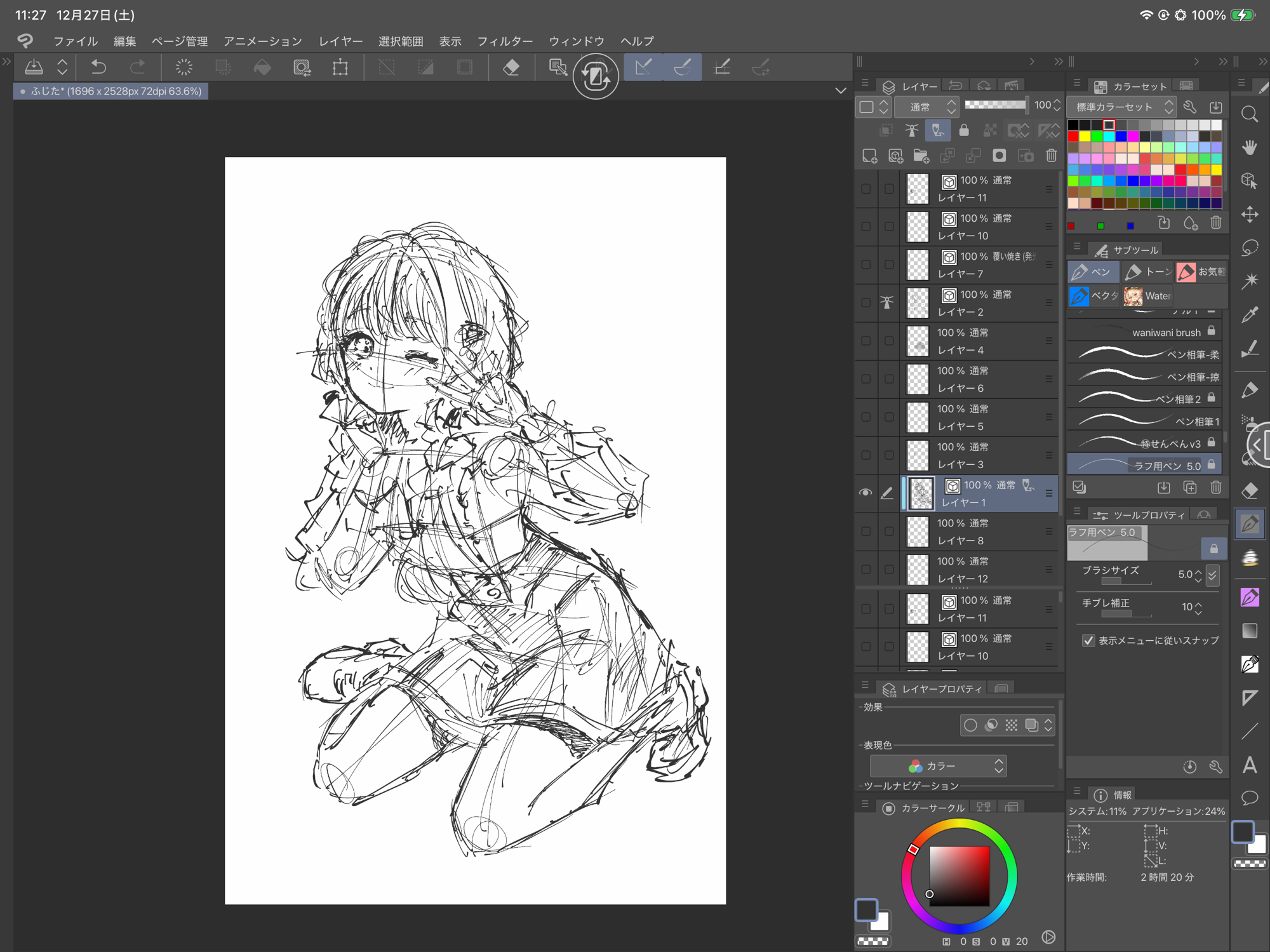Click the new raster layer icon
1270x952 pixels.
pyautogui.click(x=869, y=156)
